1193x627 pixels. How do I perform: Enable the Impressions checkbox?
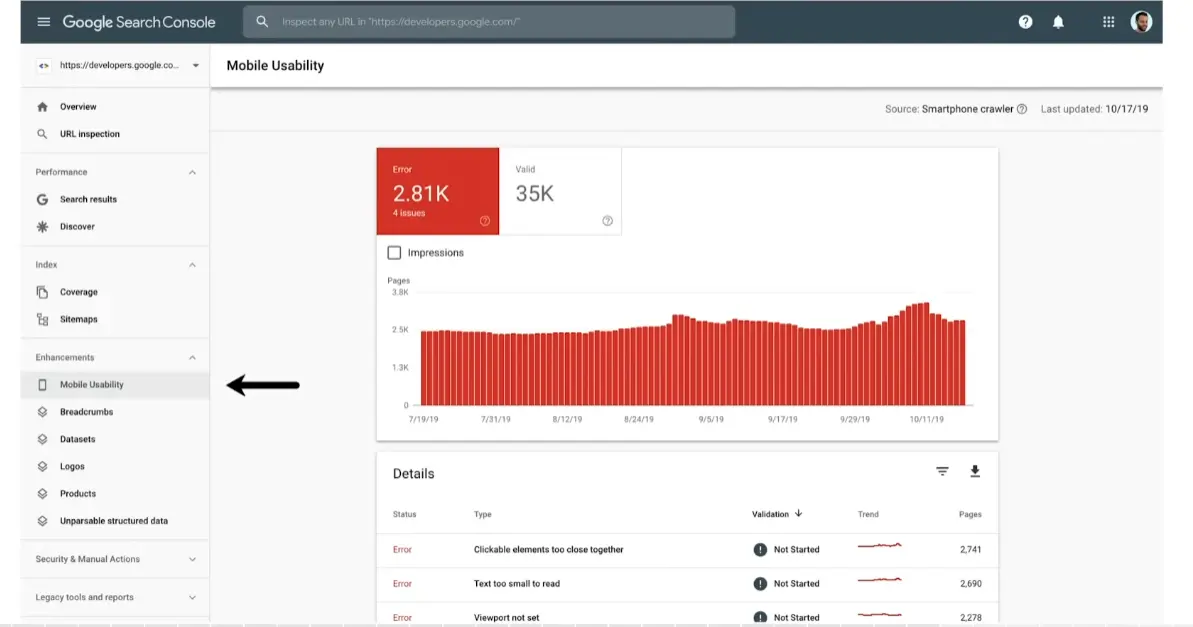(394, 253)
